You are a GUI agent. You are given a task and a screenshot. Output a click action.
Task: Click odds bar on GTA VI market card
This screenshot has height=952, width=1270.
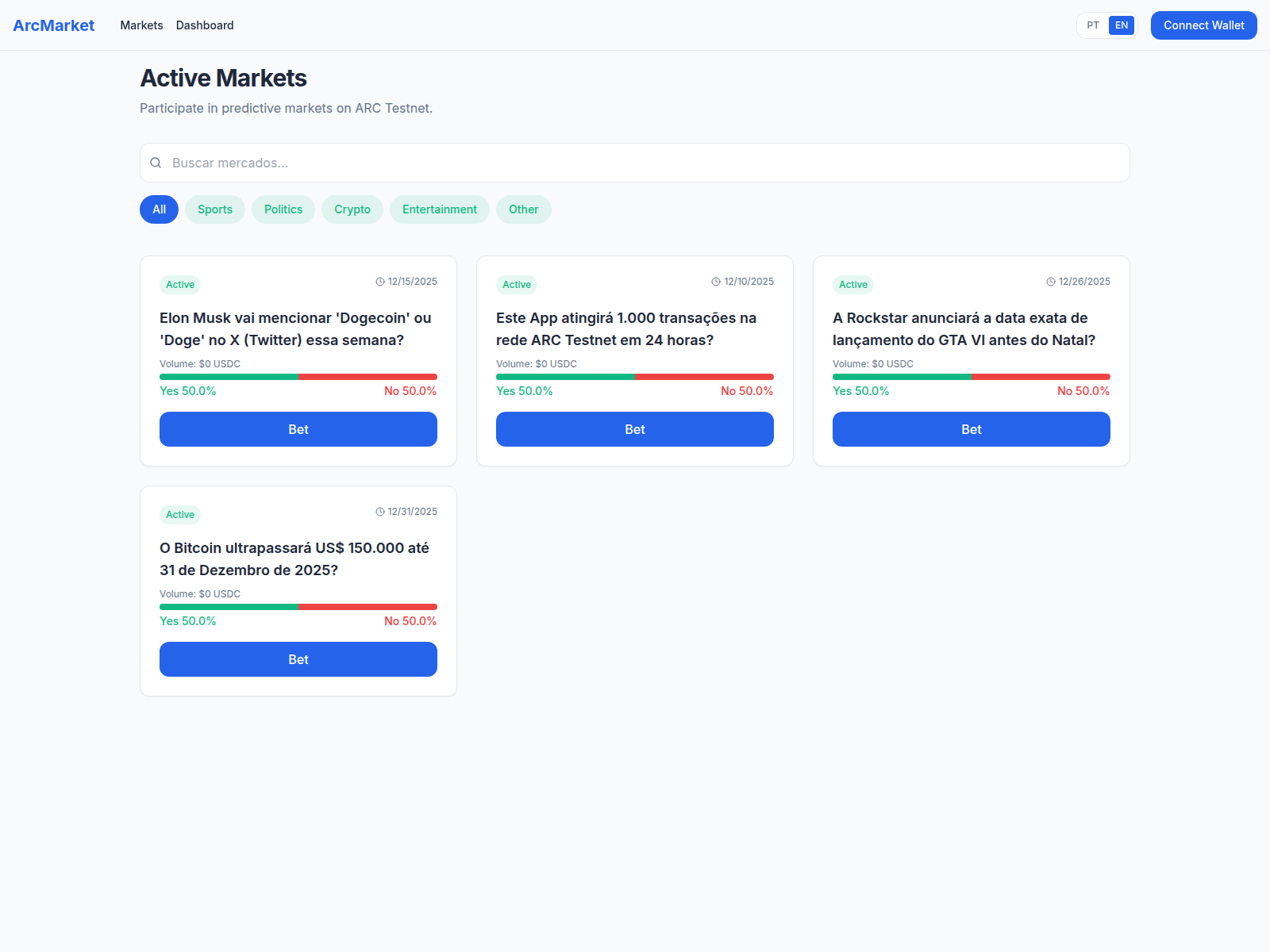(972, 377)
